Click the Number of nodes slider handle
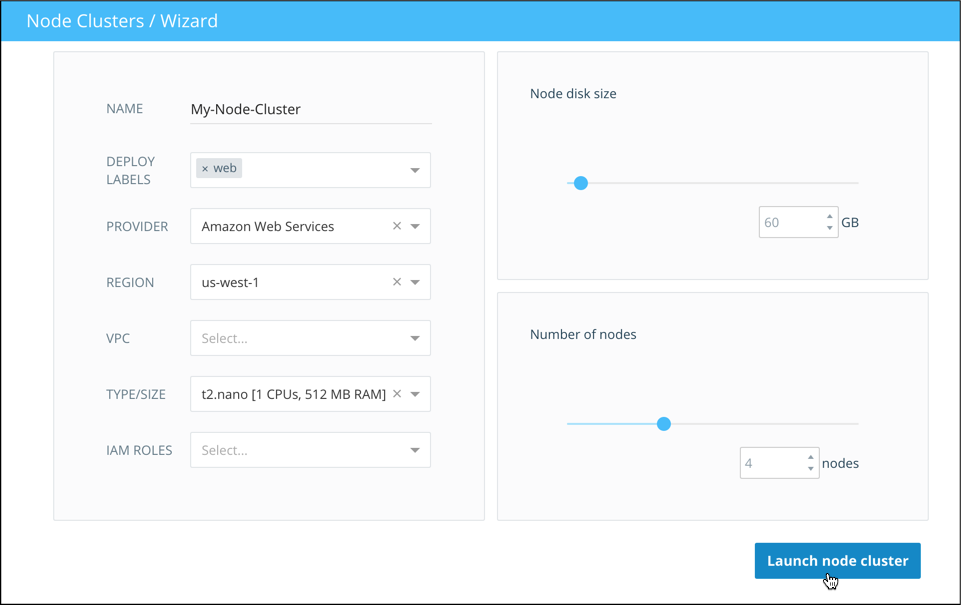Screen dimensions: 961x605 pyautogui.click(x=663, y=424)
